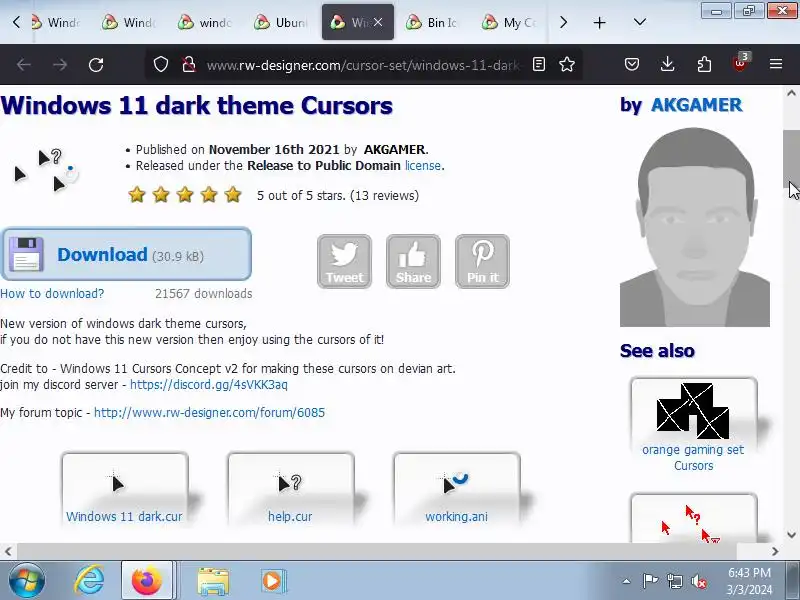Click the AKGAMER link in published line
Viewport: 800px width, 600px height.
pos(394,149)
